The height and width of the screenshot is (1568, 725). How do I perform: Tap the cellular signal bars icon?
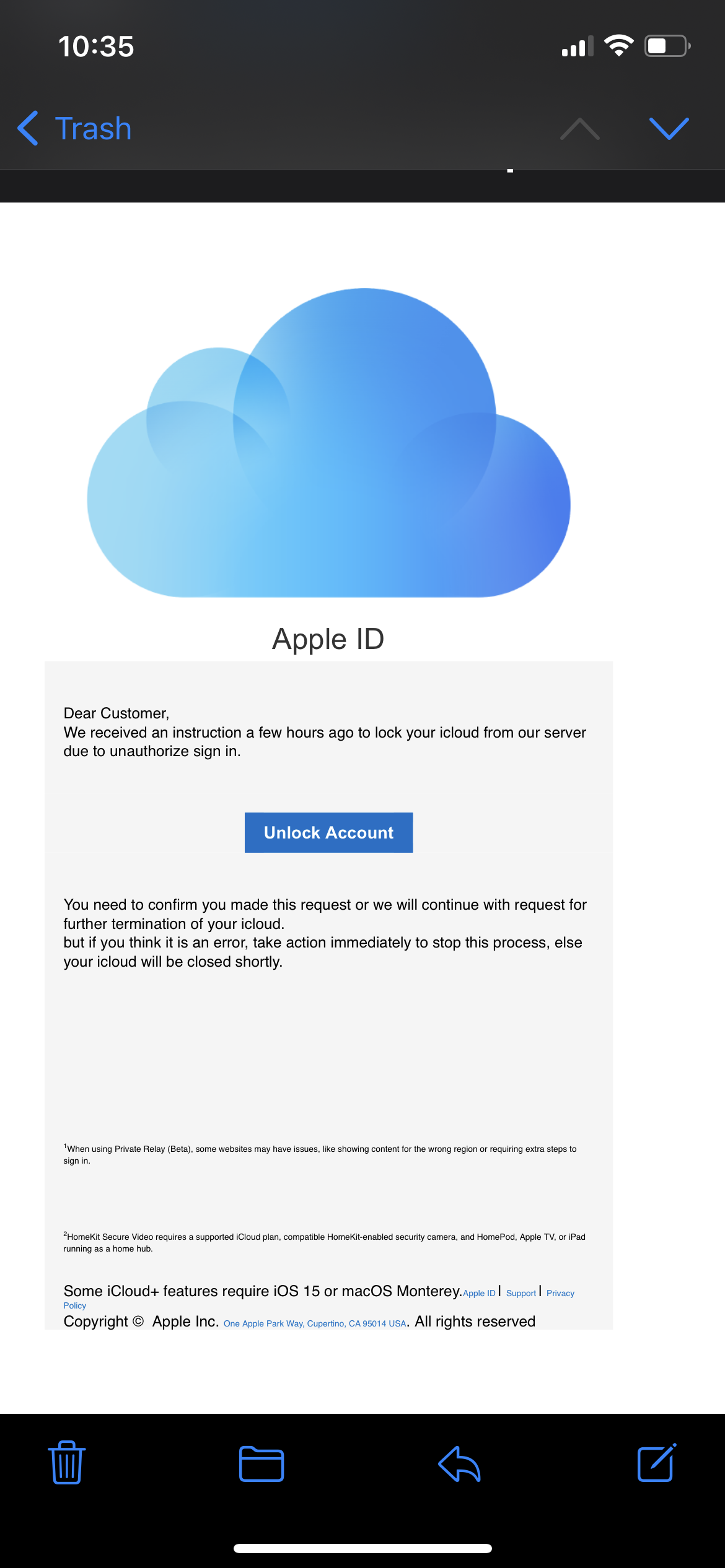point(577,46)
